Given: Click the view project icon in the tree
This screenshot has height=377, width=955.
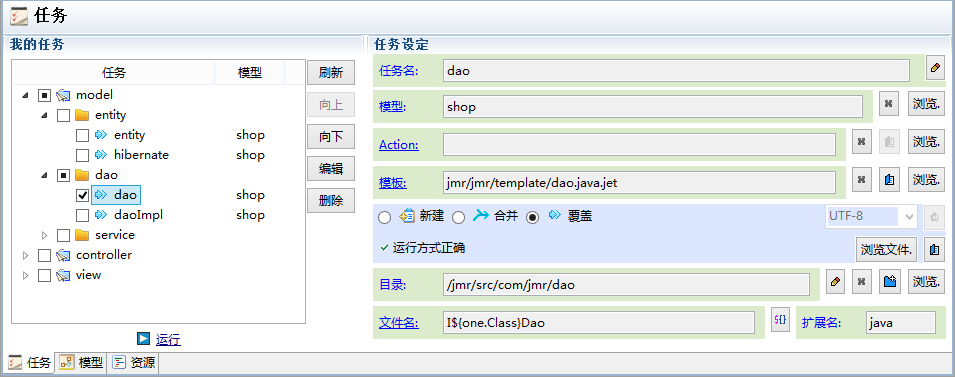Looking at the screenshot, I should pos(63,275).
